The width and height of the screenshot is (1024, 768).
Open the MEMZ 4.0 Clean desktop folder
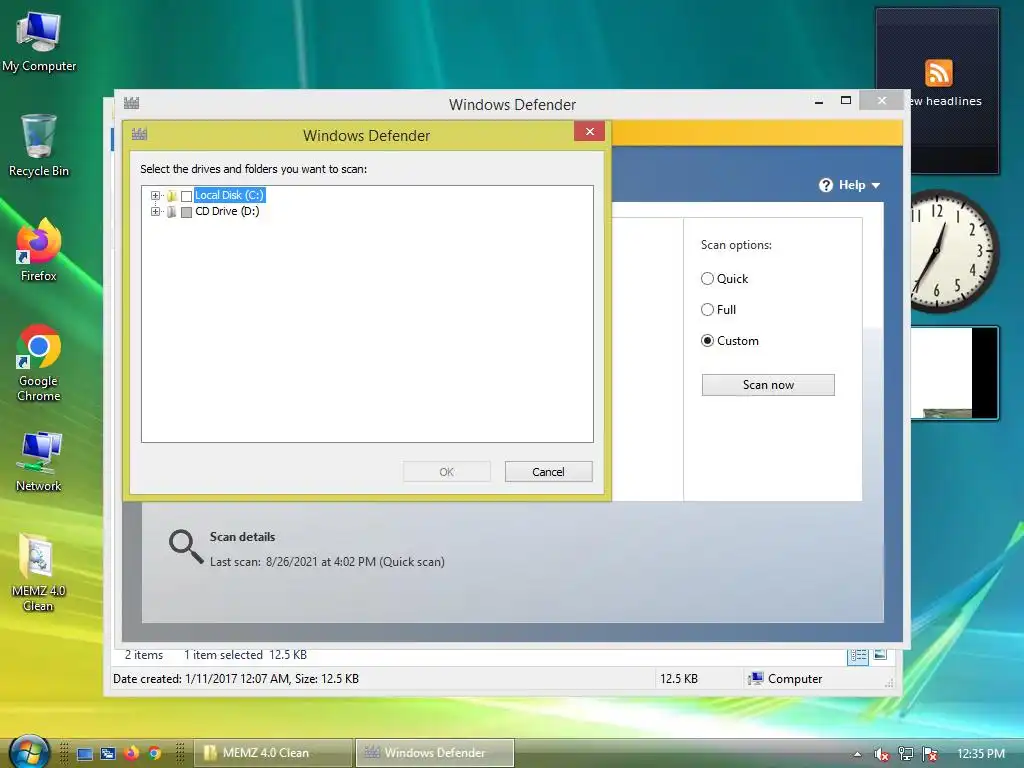point(39,573)
